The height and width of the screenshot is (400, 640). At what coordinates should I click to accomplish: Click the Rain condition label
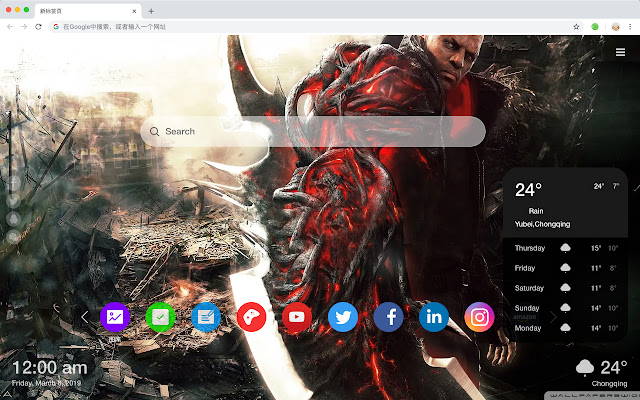(x=536, y=211)
